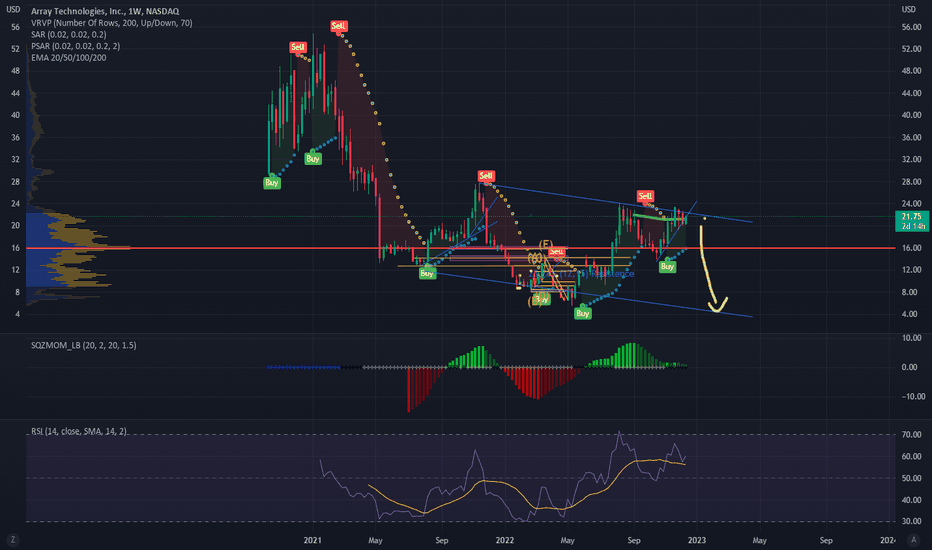Image resolution: width=932 pixels, height=550 pixels.
Task: Select the PSAR indicator legend
Action: [x=75, y=46]
